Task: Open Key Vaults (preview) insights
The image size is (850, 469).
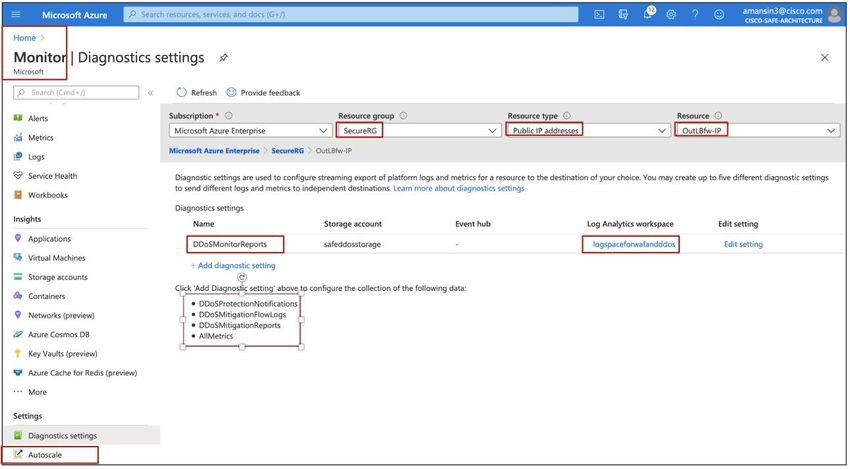Action: (62, 354)
